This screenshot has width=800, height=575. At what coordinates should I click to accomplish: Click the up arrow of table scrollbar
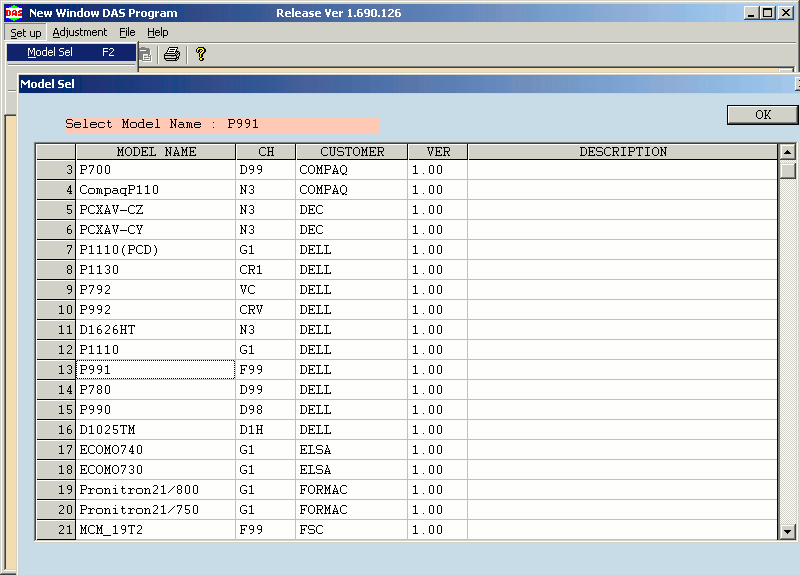pyautogui.click(x=787, y=152)
